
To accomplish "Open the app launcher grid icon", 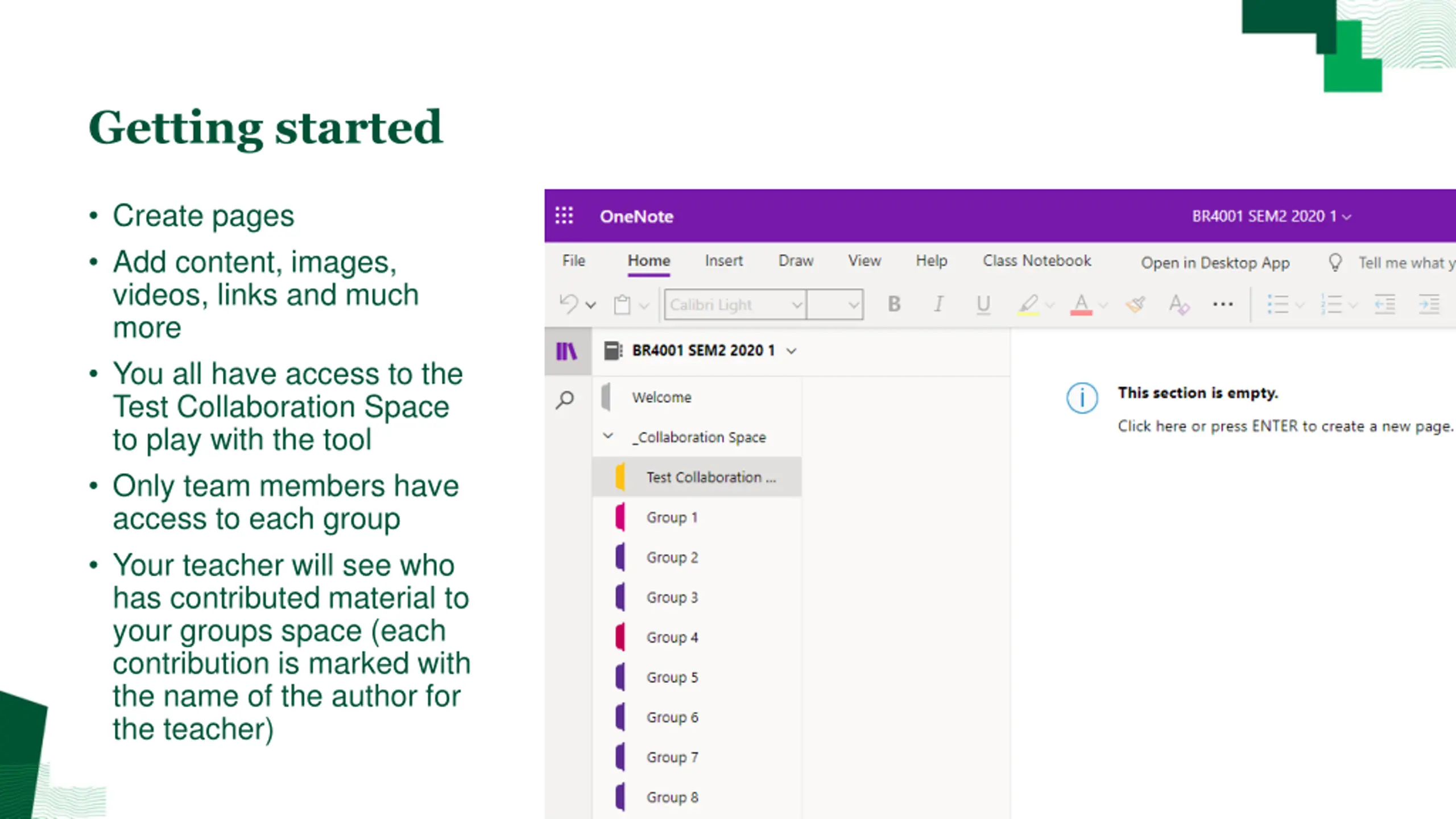I will tap(564, 216).
